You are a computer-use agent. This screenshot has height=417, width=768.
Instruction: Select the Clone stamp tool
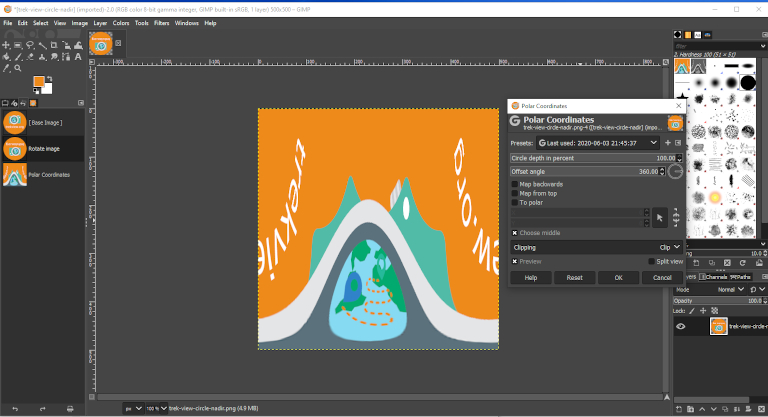[42, 57]
